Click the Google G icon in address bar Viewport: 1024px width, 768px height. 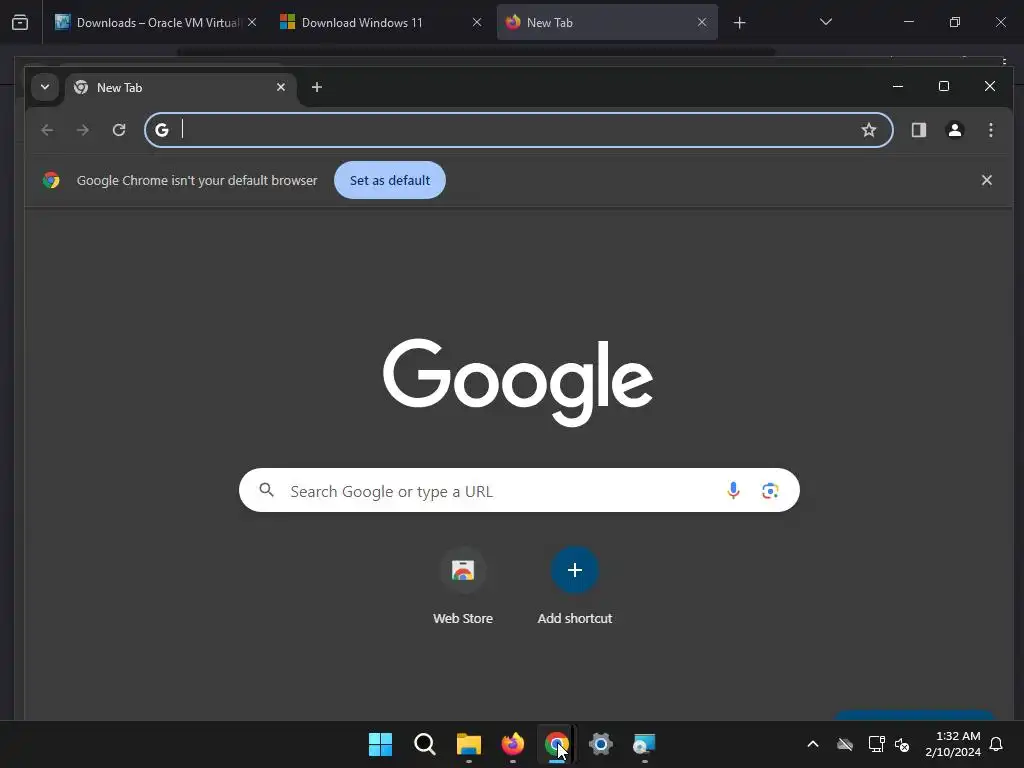pos(162,130)
